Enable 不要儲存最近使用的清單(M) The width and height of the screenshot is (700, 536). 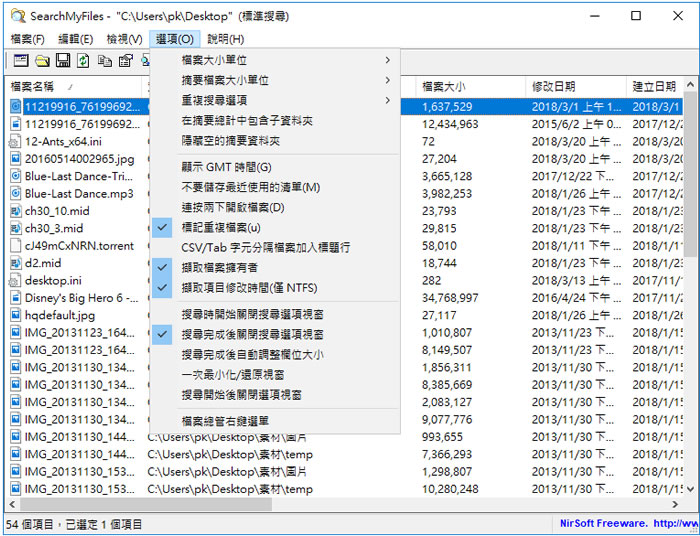pos(275,187)
